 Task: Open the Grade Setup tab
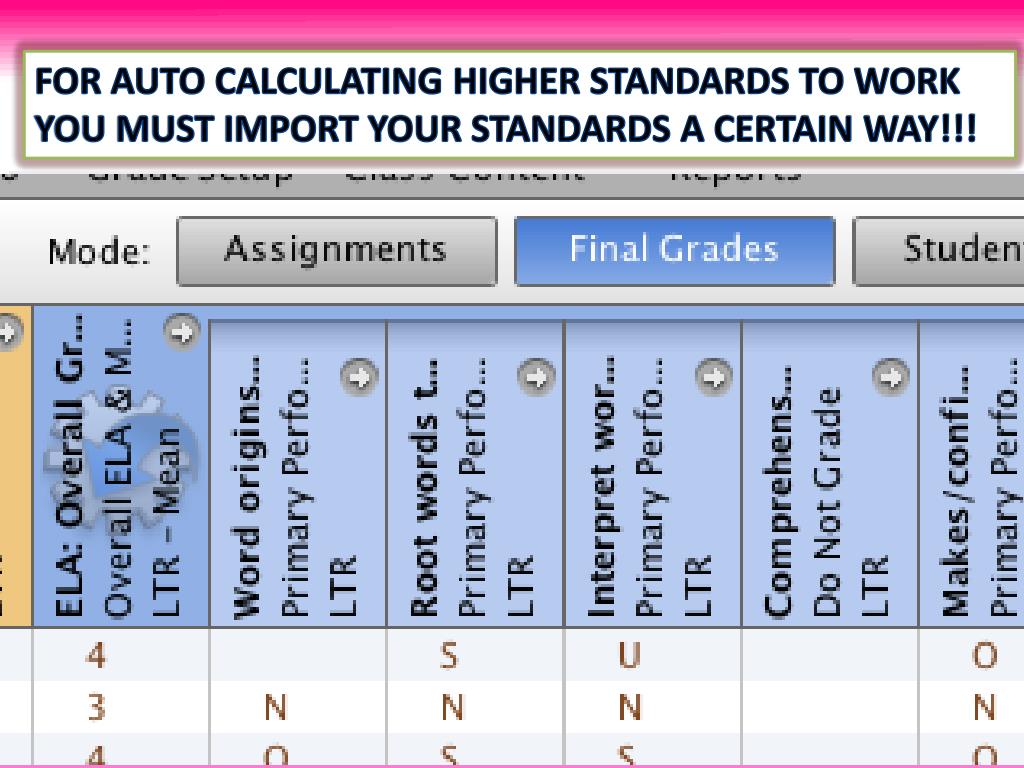click(189, 175)
